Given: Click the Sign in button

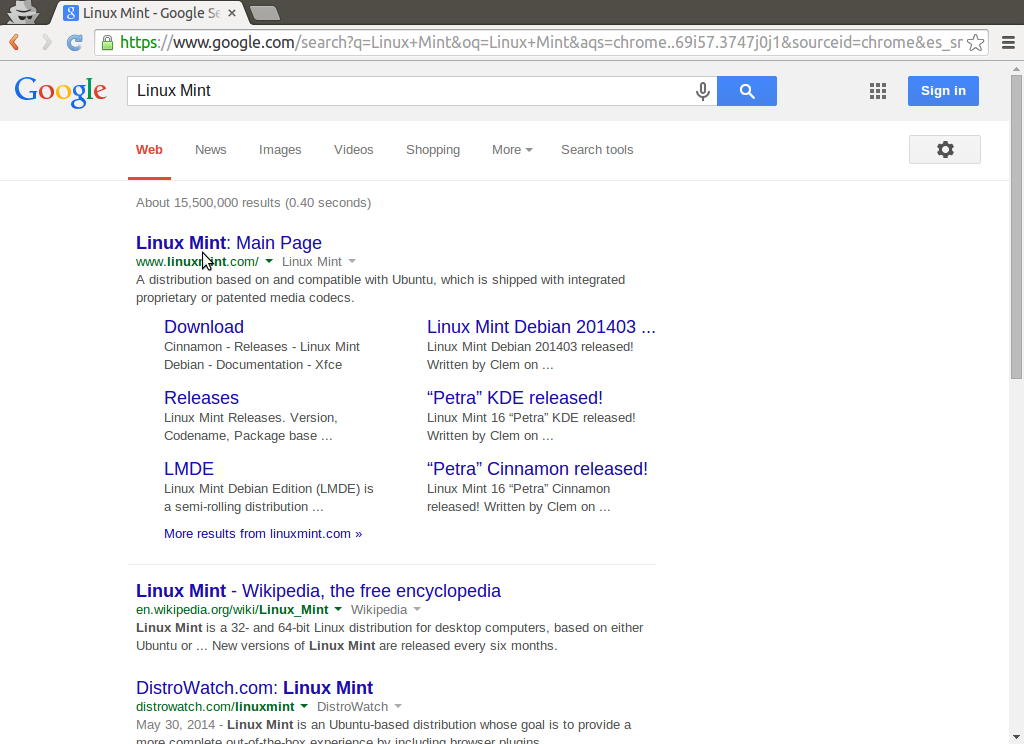Looking at the screenshot, I should pyautogui.click(x=942, y=90).
